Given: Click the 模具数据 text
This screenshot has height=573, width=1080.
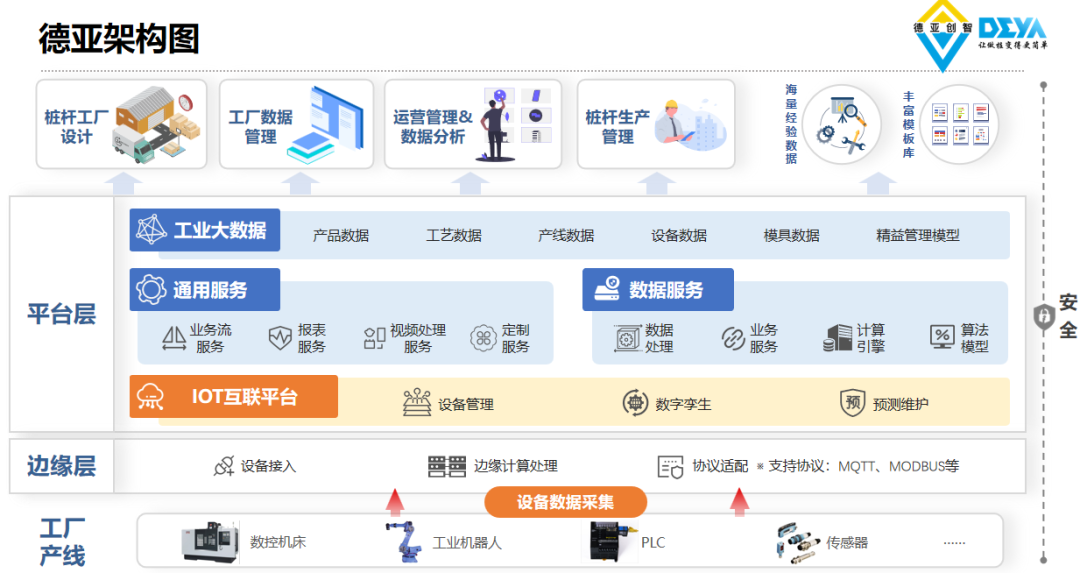Looking at the screenshot, I should tap(791, 236).
